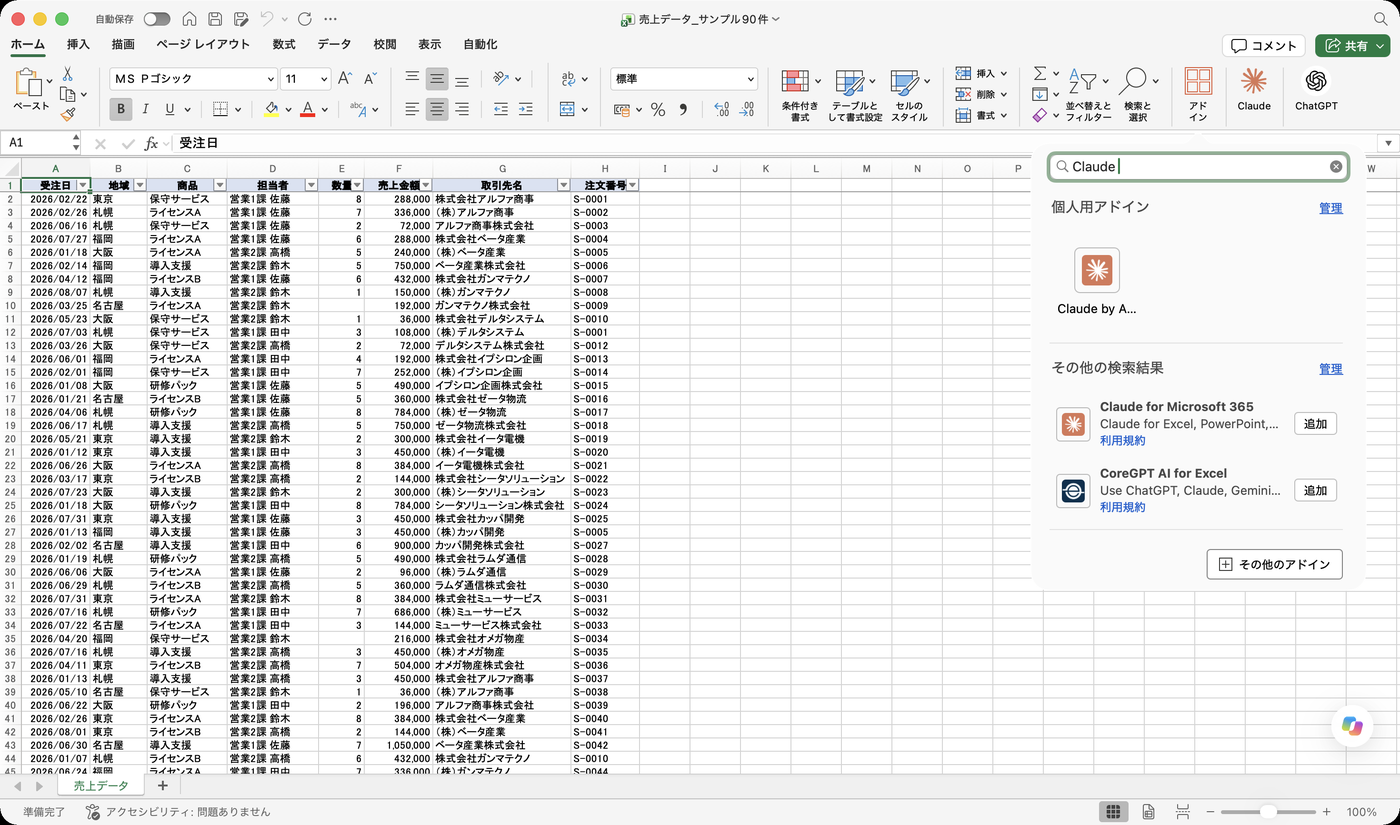Click the eraser clear icon
1400x825 pixels.
1039,115
